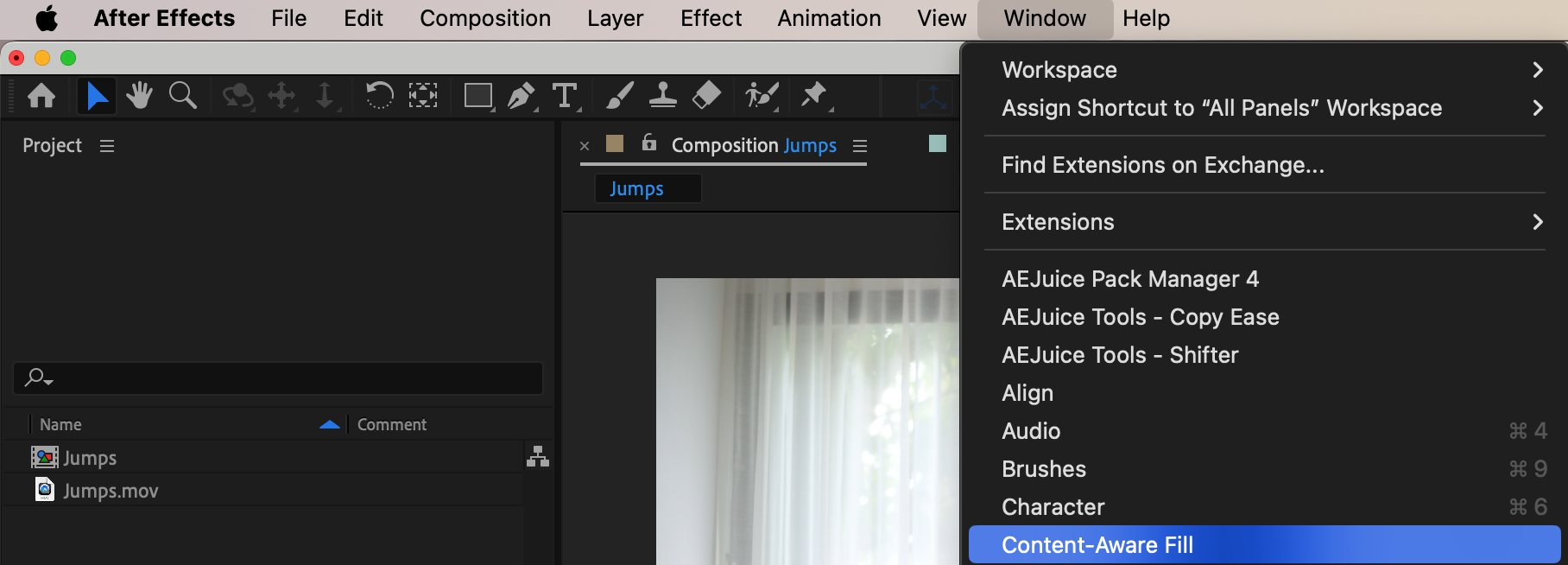Select the Roto Brush tool

point(762,95)
